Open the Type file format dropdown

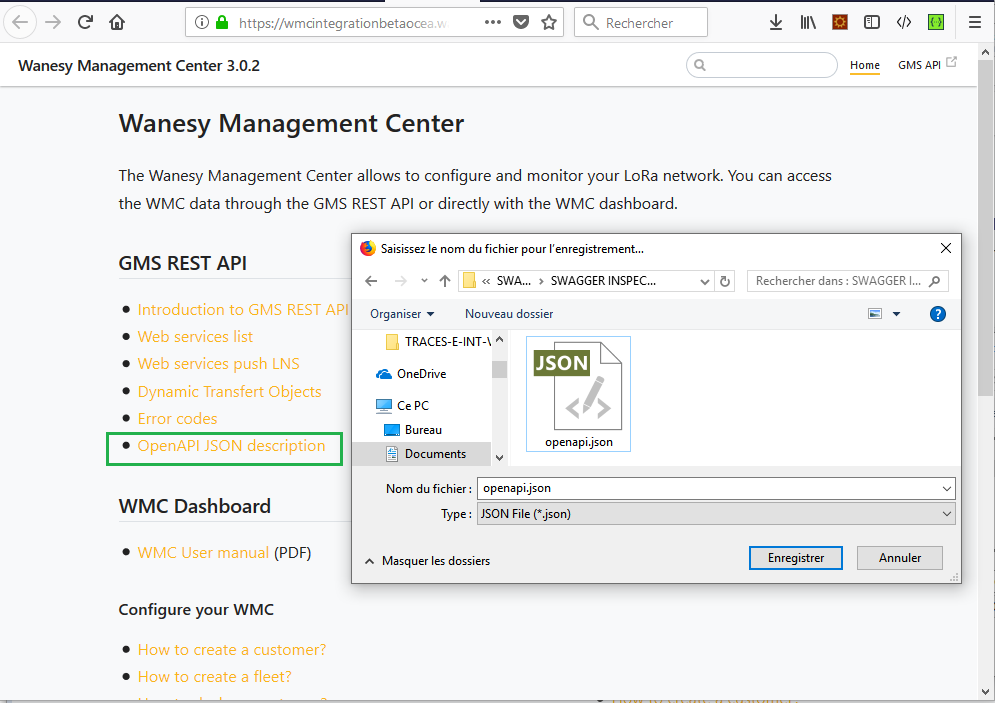click(716, 514)
